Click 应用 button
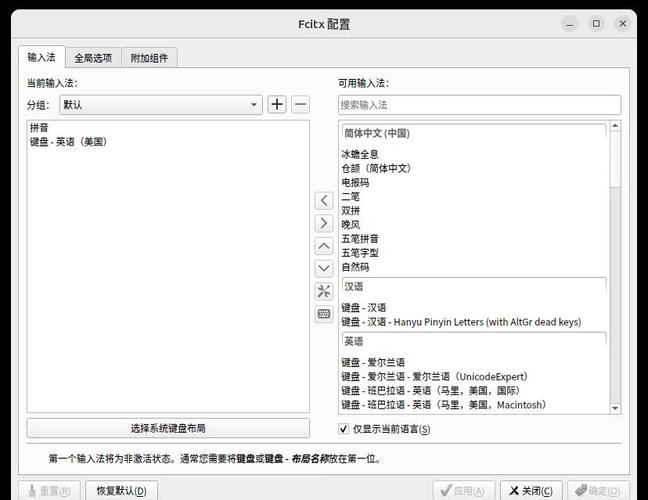The height and width of the screenshot is (500, 648). tap(464, 490)
